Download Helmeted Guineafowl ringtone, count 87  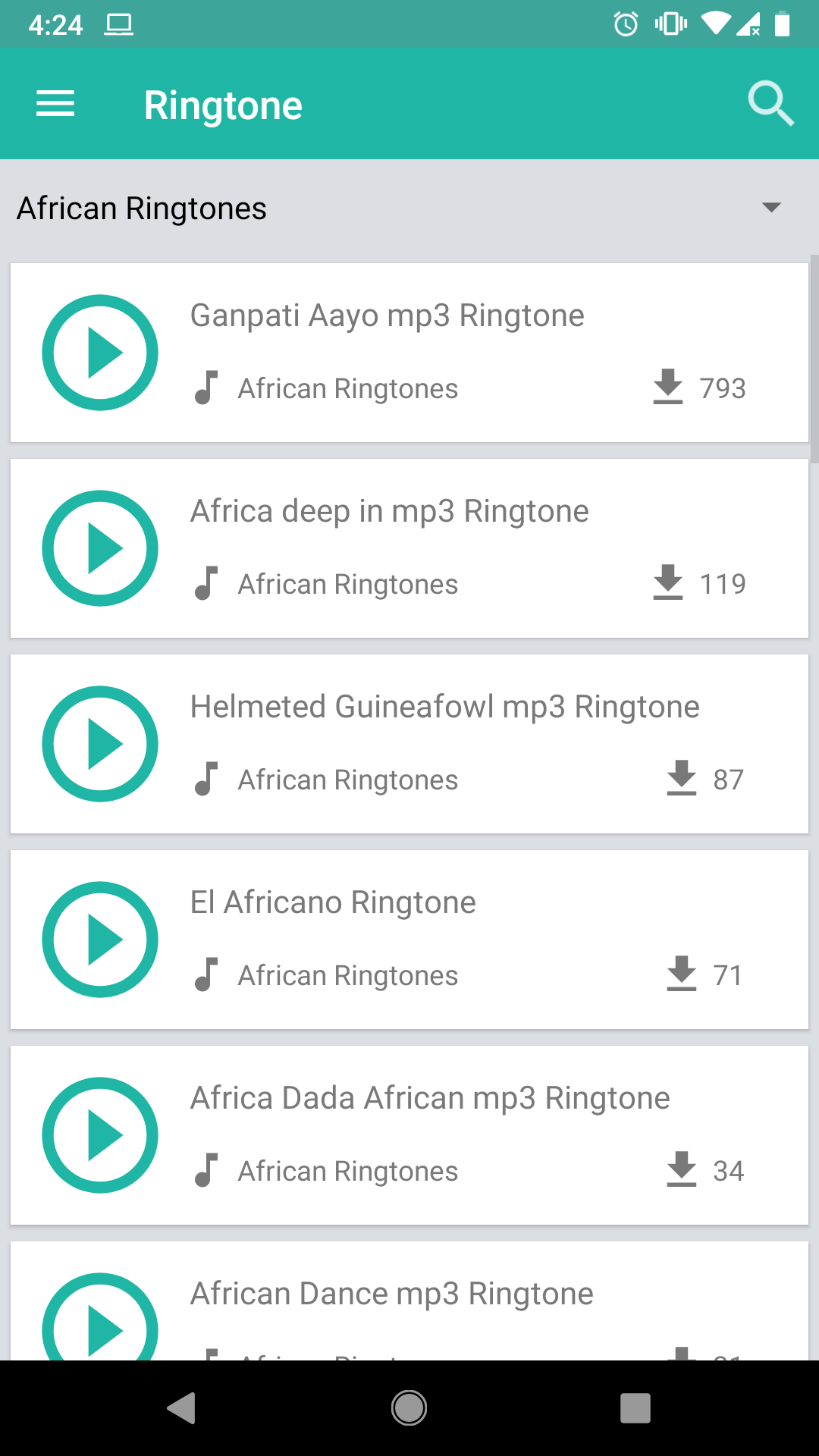coord(682,778)
